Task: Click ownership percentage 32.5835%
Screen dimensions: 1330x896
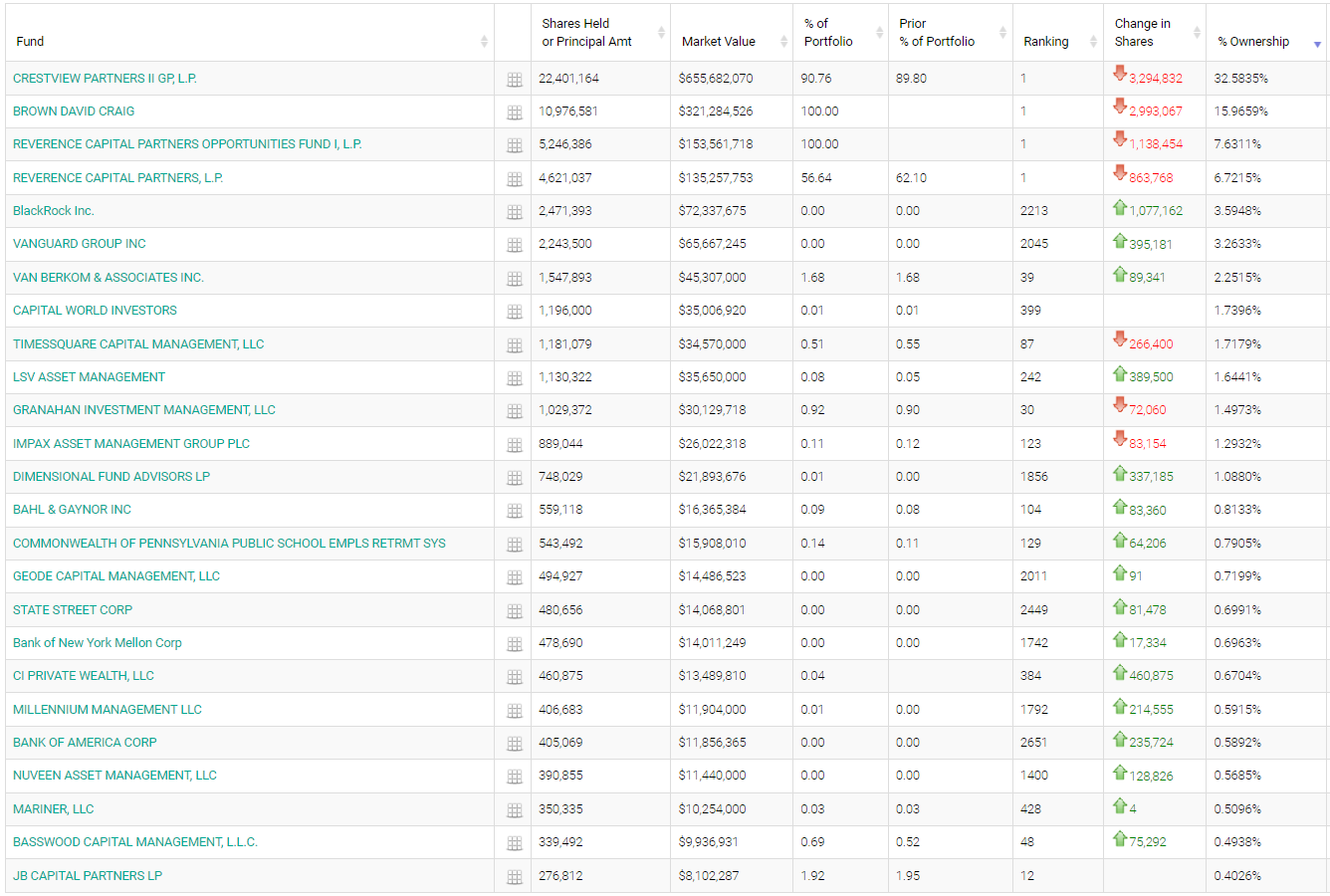Action: tap(1241, 79)
